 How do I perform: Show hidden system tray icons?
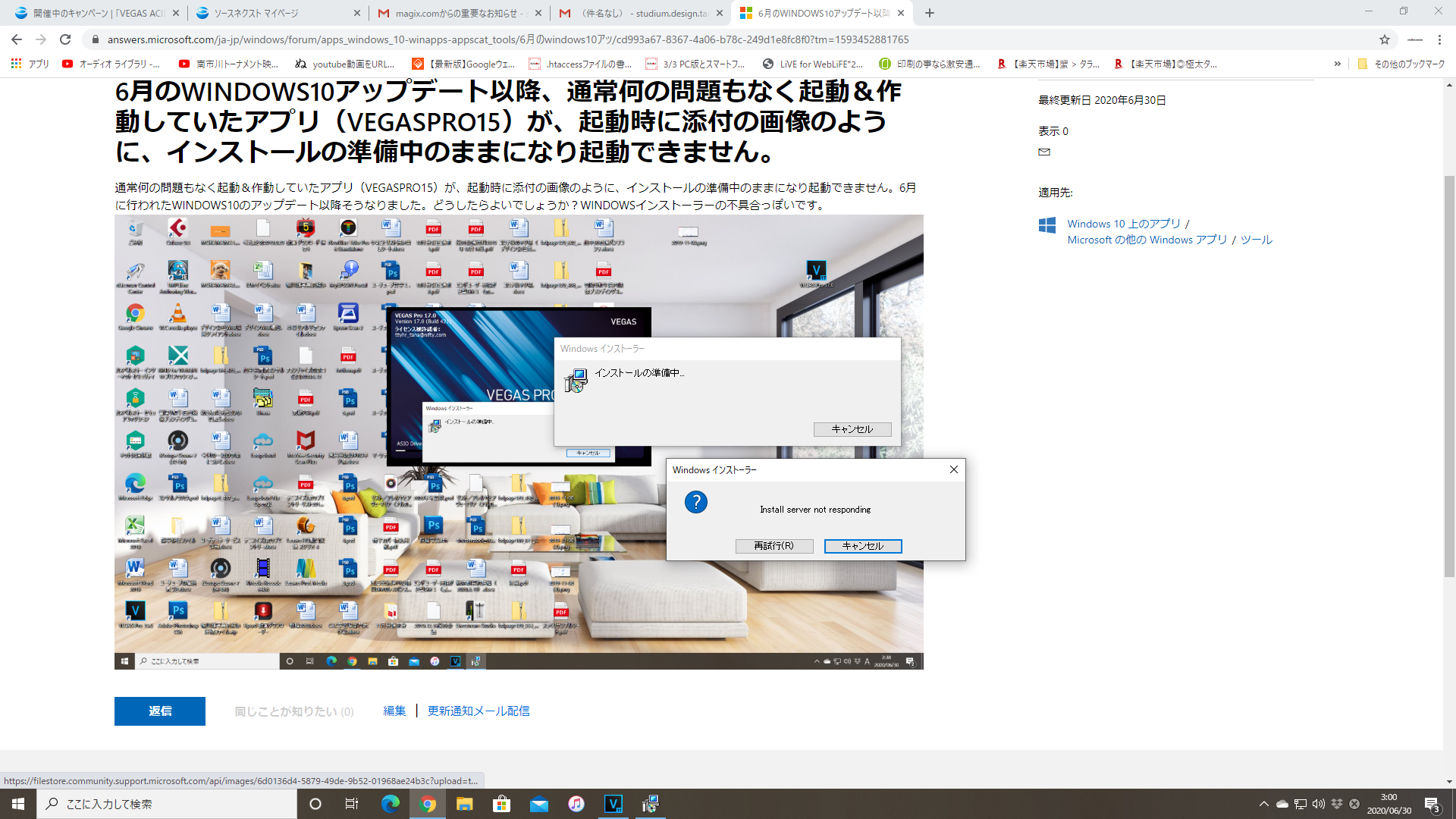[1263, 804]
